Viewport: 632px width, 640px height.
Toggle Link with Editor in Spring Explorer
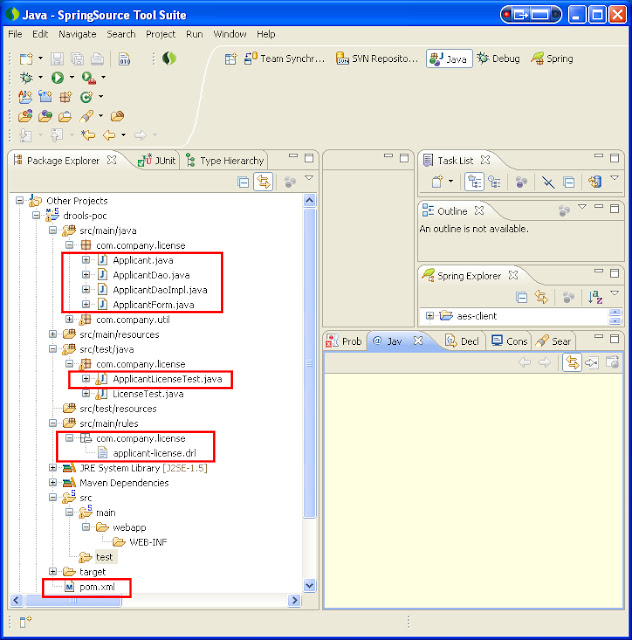541,297
